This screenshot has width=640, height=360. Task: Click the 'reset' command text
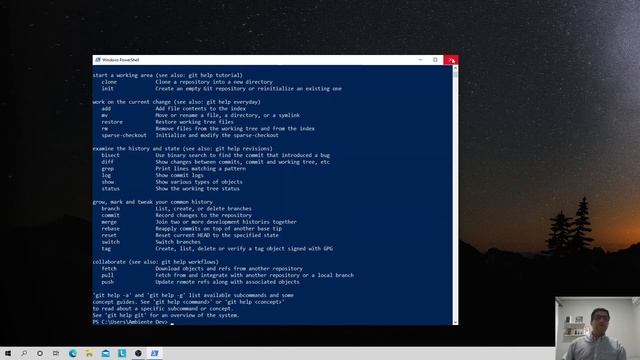109,236
